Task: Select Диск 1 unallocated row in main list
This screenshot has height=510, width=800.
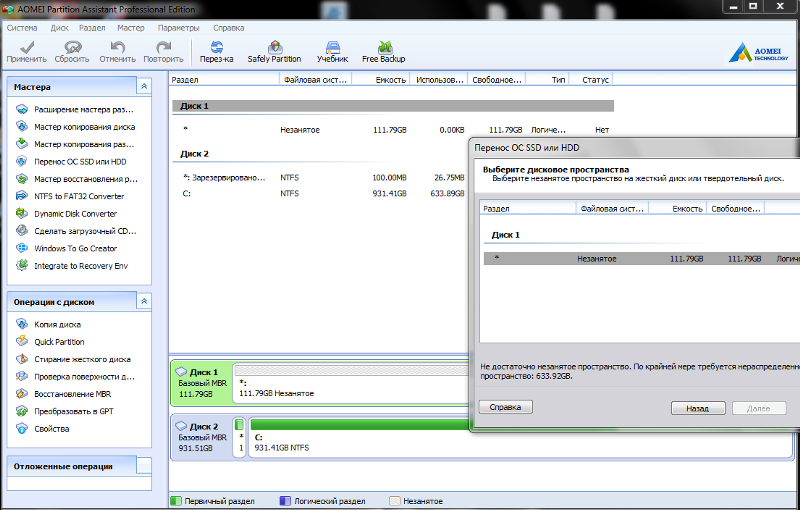Action: pyautogui.click(x=393, y=130)
